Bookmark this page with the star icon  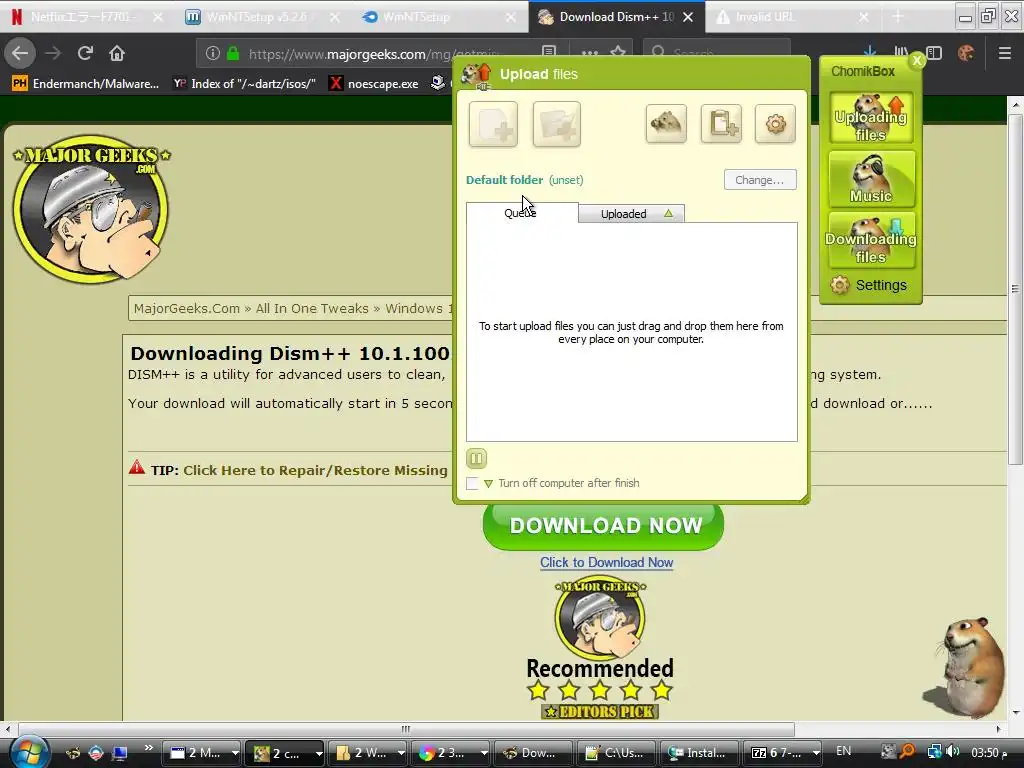pos(618,52)
